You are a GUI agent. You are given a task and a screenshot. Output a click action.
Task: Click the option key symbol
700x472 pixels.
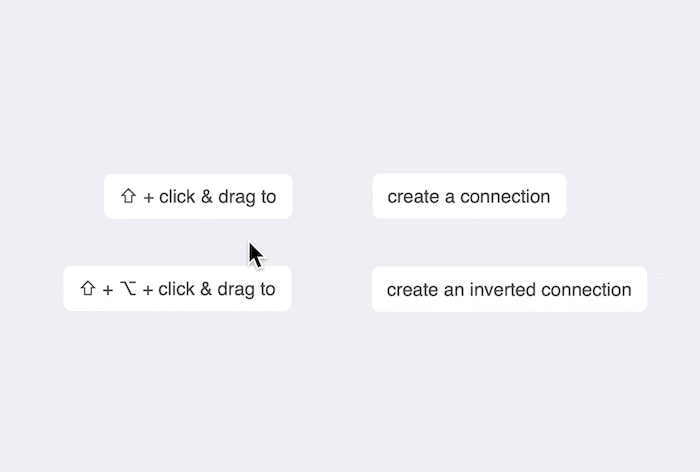click(x=127, y=289)
